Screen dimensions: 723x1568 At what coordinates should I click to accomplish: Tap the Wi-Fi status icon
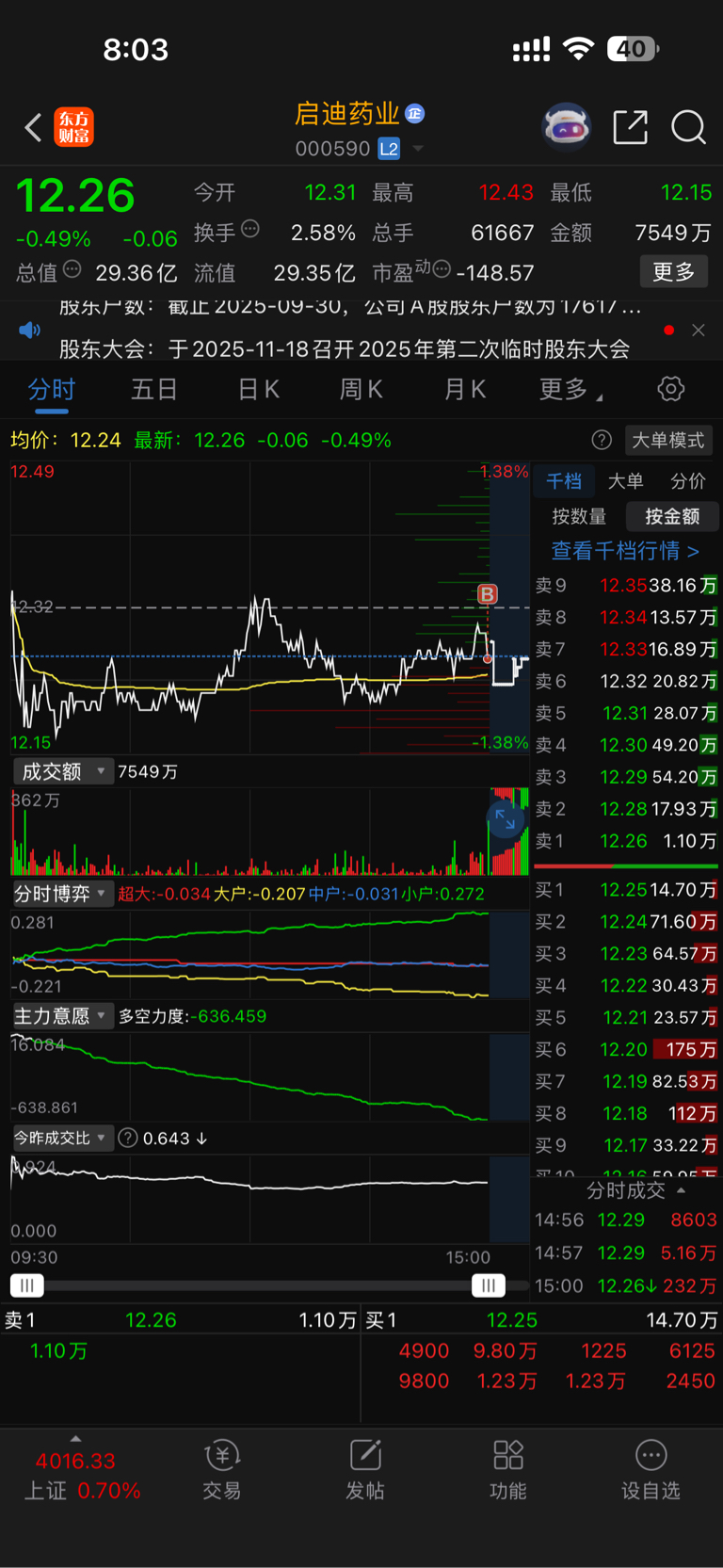pos(578,49)
